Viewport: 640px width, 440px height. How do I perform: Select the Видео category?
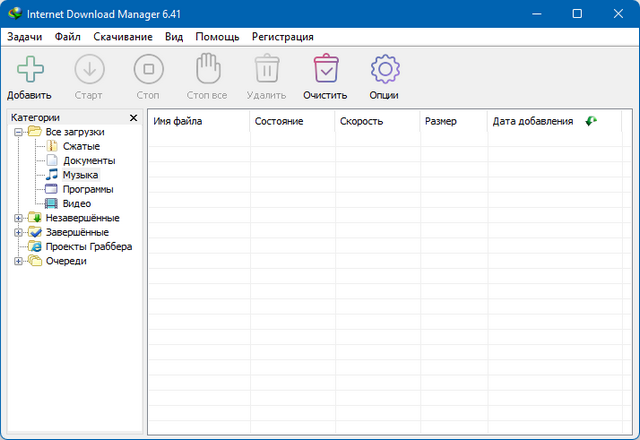click(76, 203)
